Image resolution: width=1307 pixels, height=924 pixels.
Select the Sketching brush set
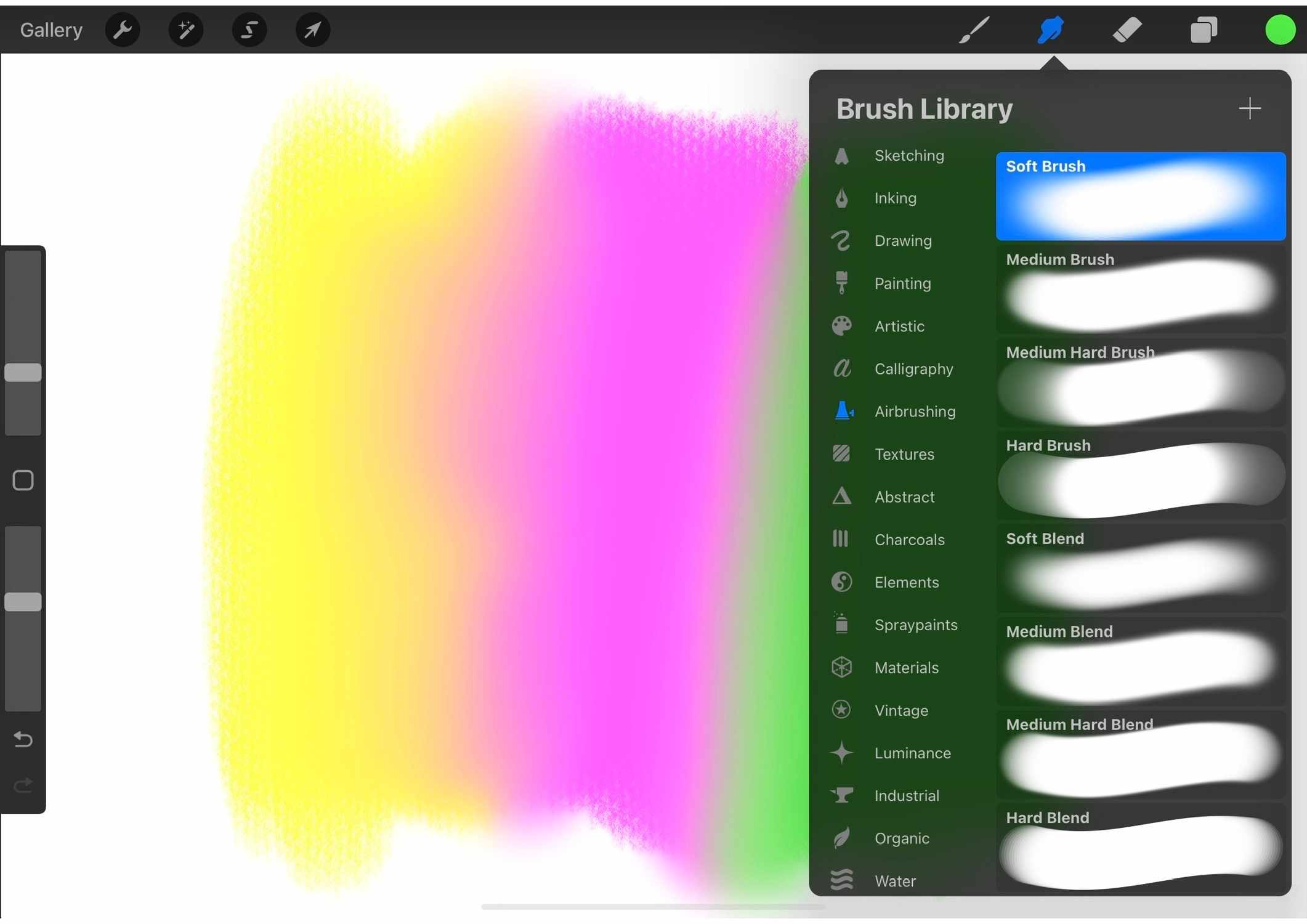909,155
